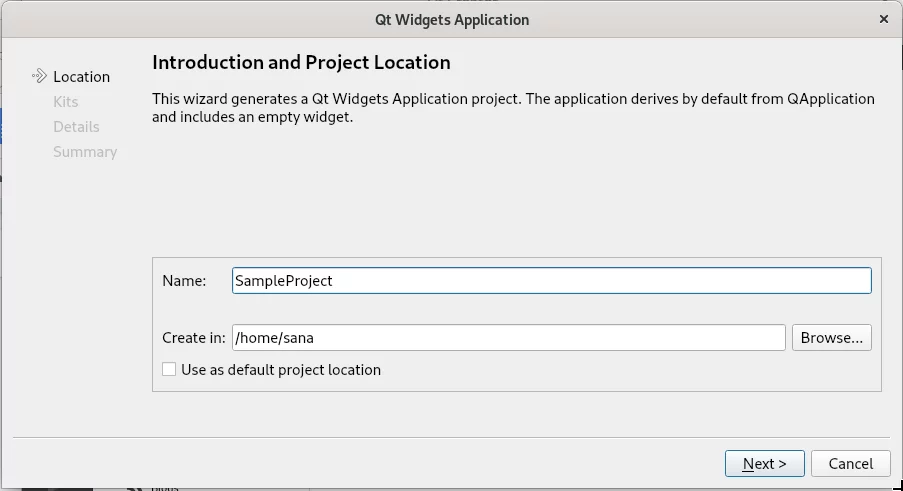The height and width of the screenshot is (491, 903).
Task: Select the Location wizard step
Action: 81,77
